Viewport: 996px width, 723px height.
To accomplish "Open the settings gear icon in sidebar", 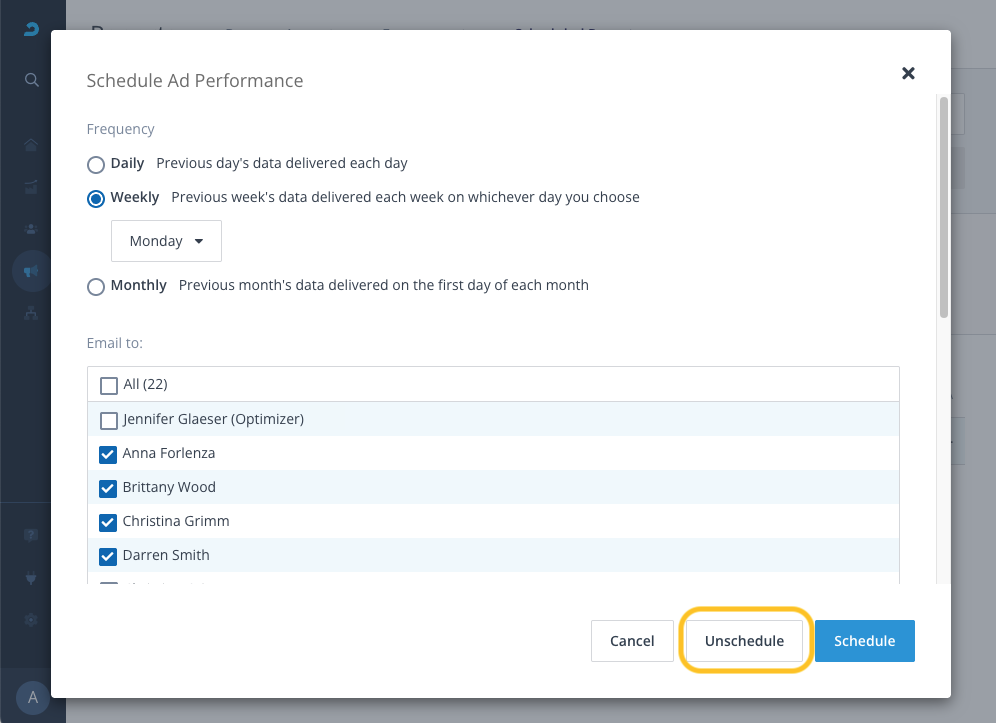I will 30,619.
